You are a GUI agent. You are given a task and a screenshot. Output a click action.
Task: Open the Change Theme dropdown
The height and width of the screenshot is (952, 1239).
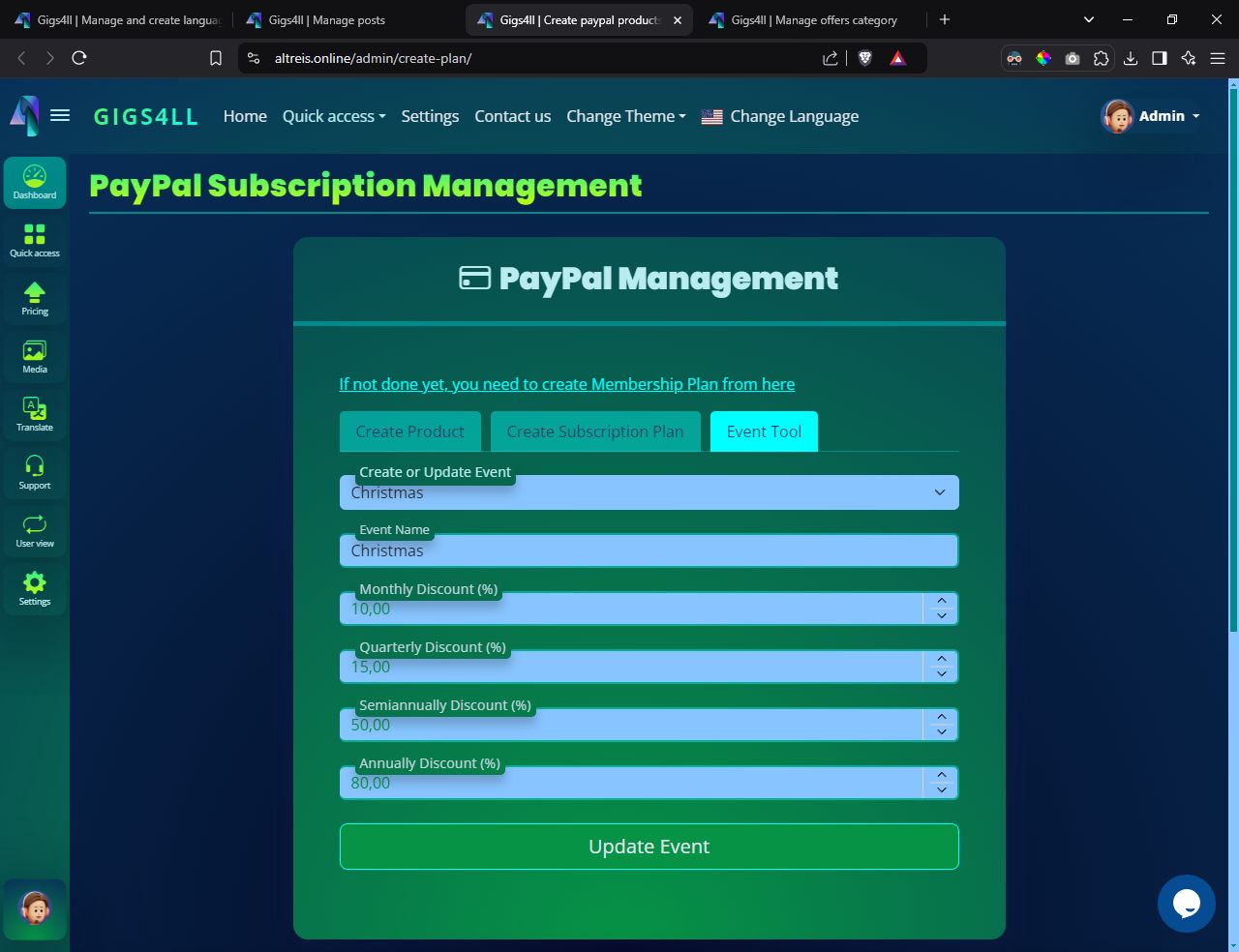click(x=625, y=116)
